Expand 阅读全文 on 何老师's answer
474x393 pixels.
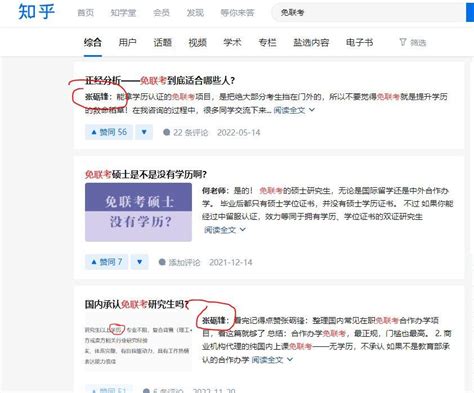tap(220, 230)
